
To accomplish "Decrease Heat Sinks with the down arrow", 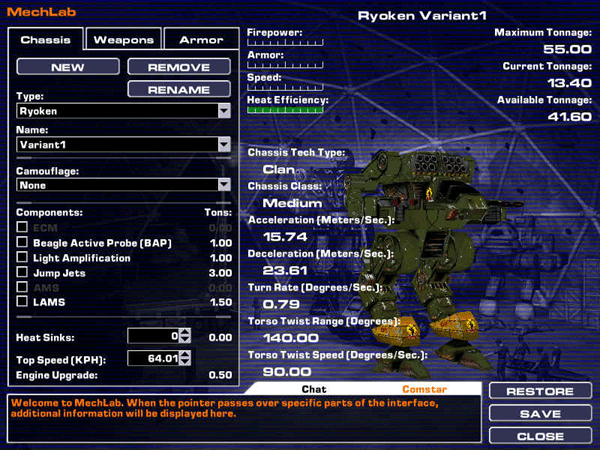I will point(185,340).
